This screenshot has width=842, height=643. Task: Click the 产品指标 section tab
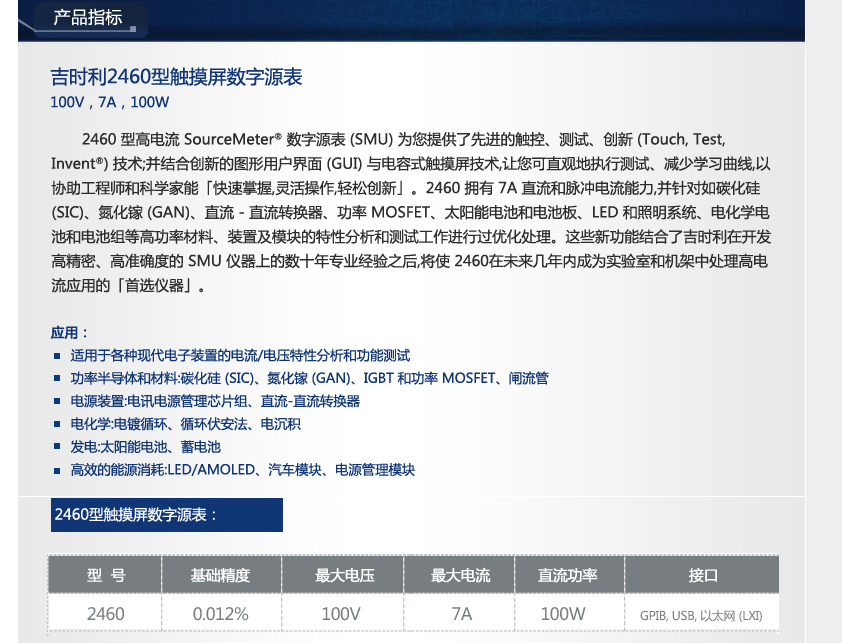pyautogui.click(x=88, y=18)
